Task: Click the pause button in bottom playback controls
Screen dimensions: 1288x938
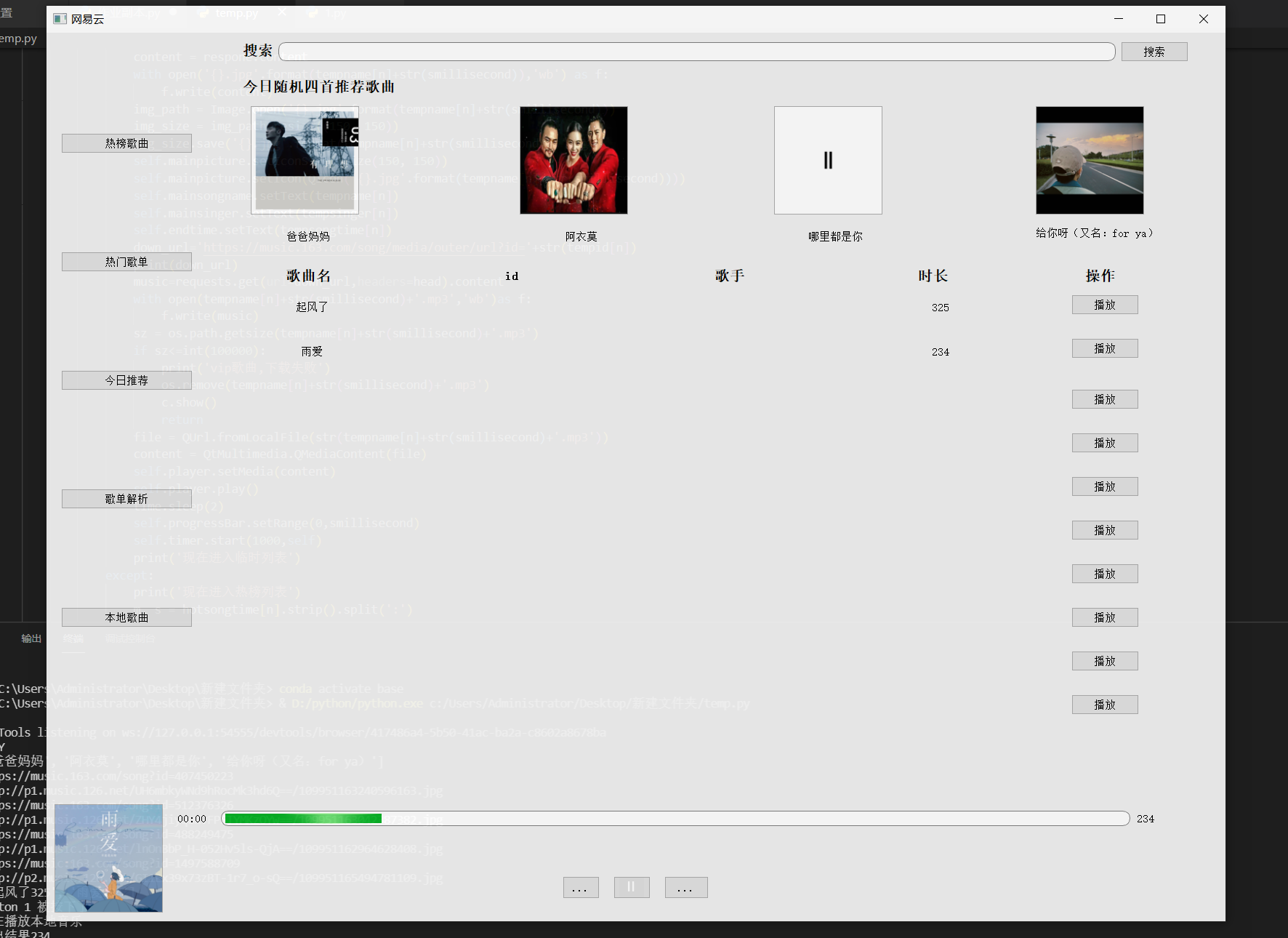Action: (x=631, y=887)
